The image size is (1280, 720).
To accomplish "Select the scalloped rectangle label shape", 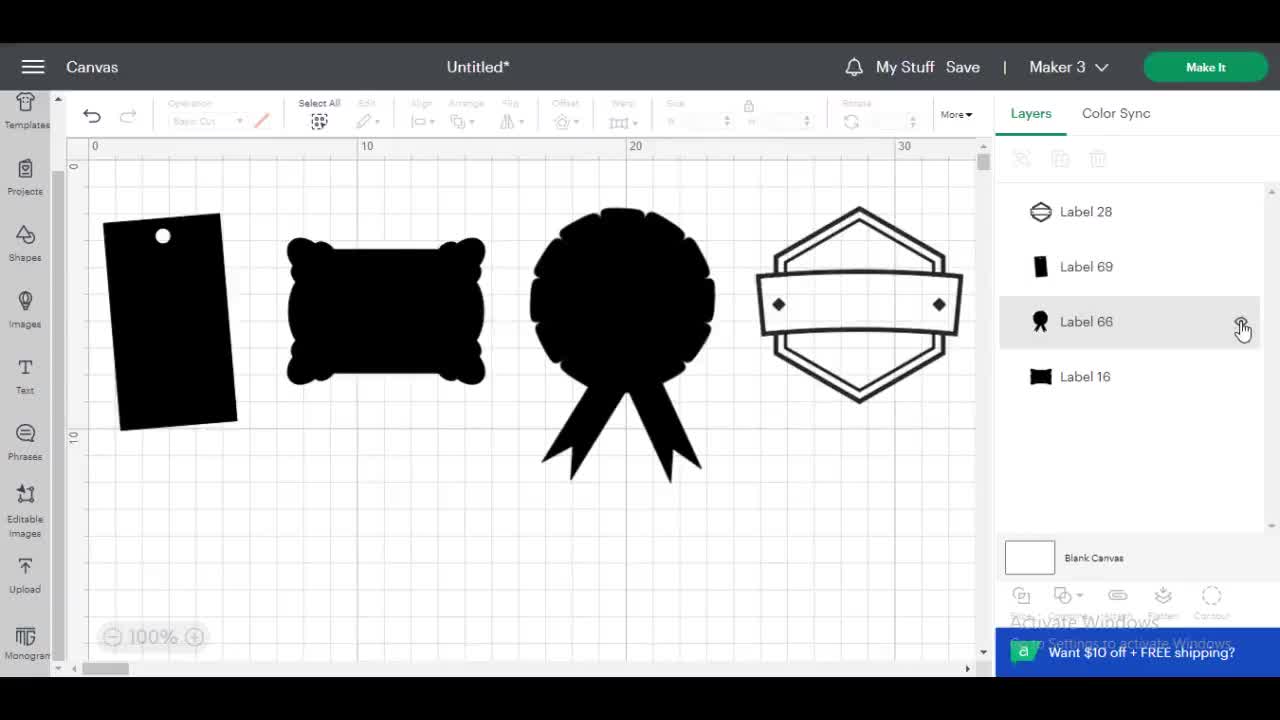I will click(386, 311).
